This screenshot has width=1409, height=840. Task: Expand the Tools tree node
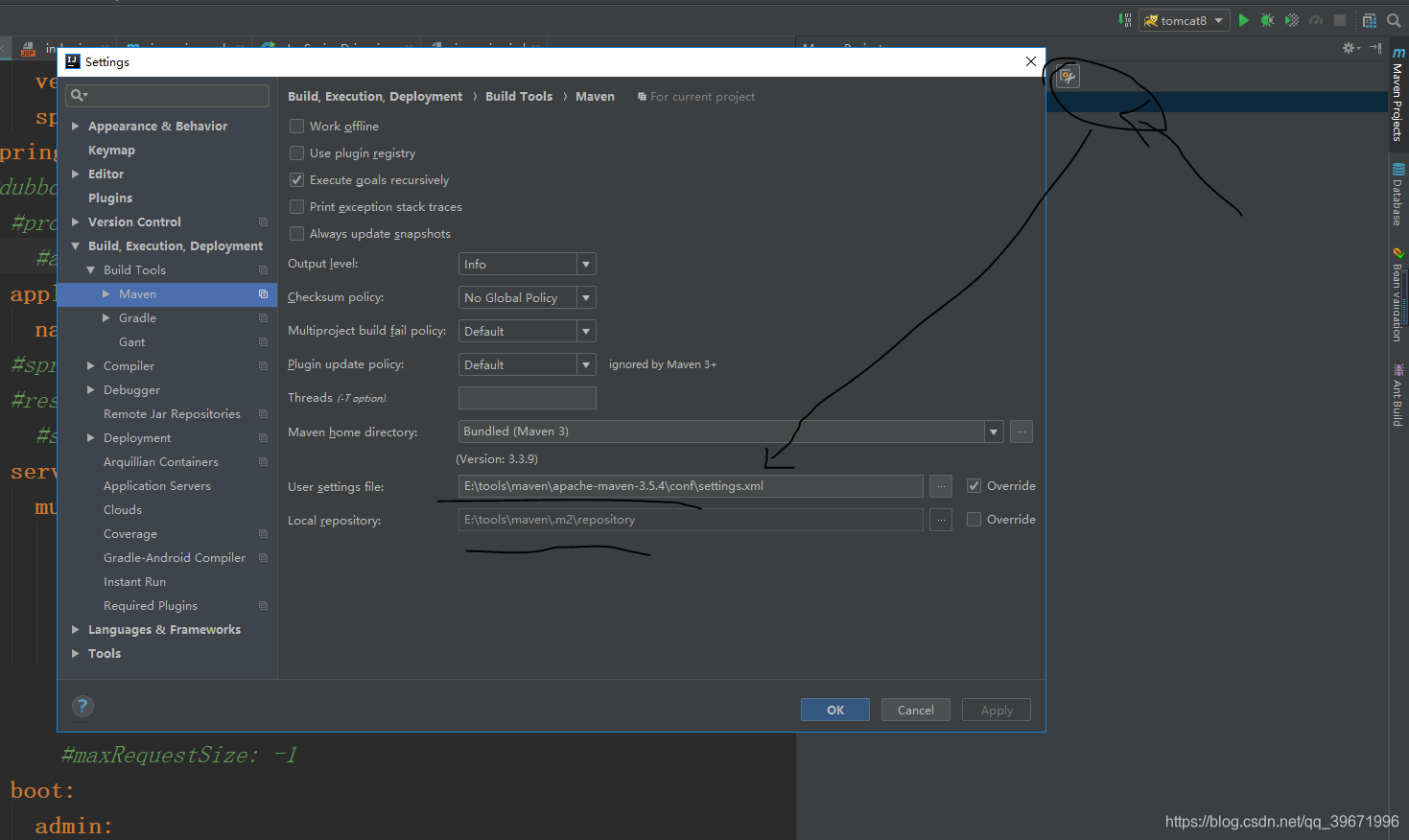pos(75,653)
